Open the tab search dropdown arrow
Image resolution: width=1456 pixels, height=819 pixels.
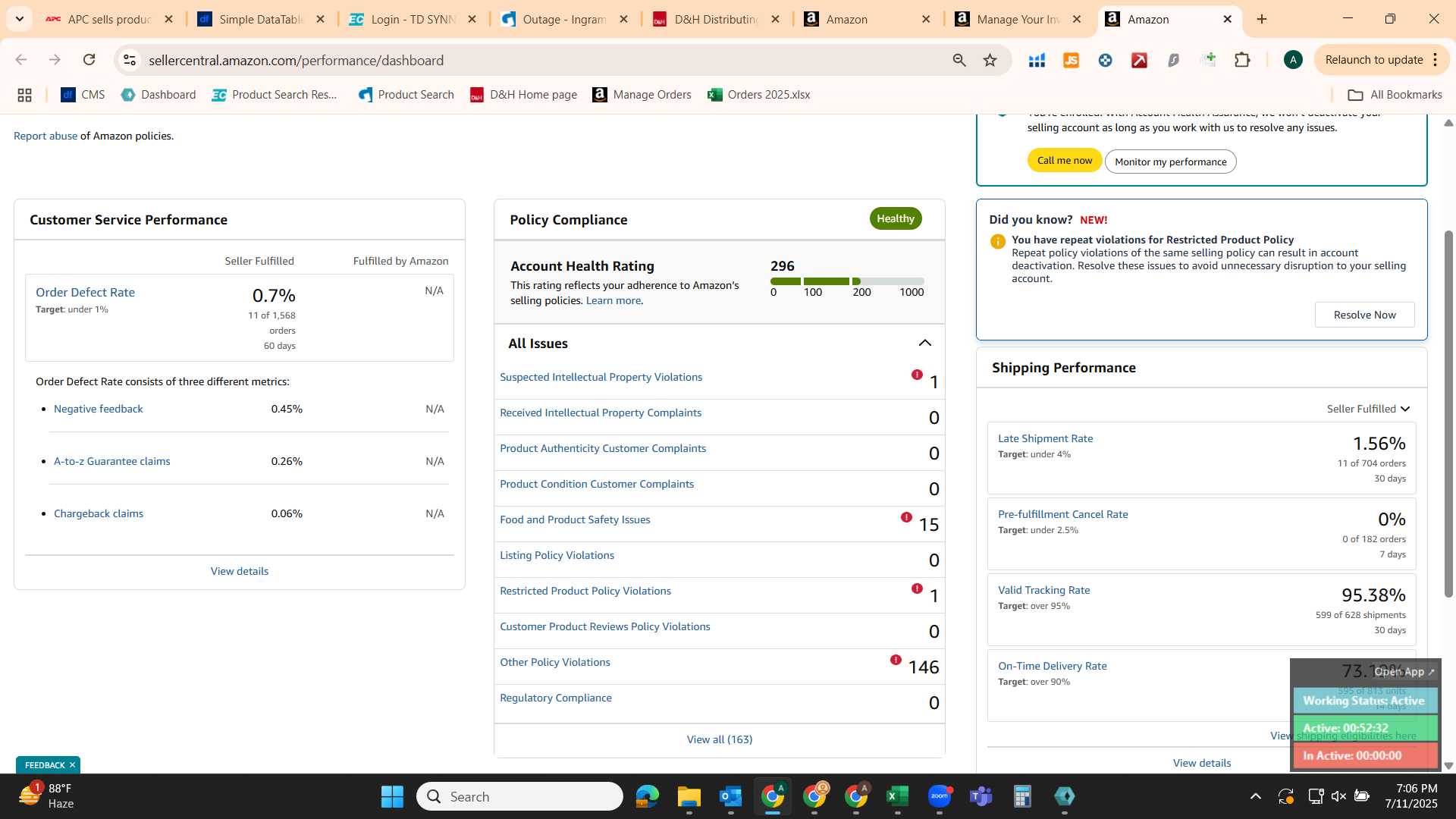[x=20, y=19]
